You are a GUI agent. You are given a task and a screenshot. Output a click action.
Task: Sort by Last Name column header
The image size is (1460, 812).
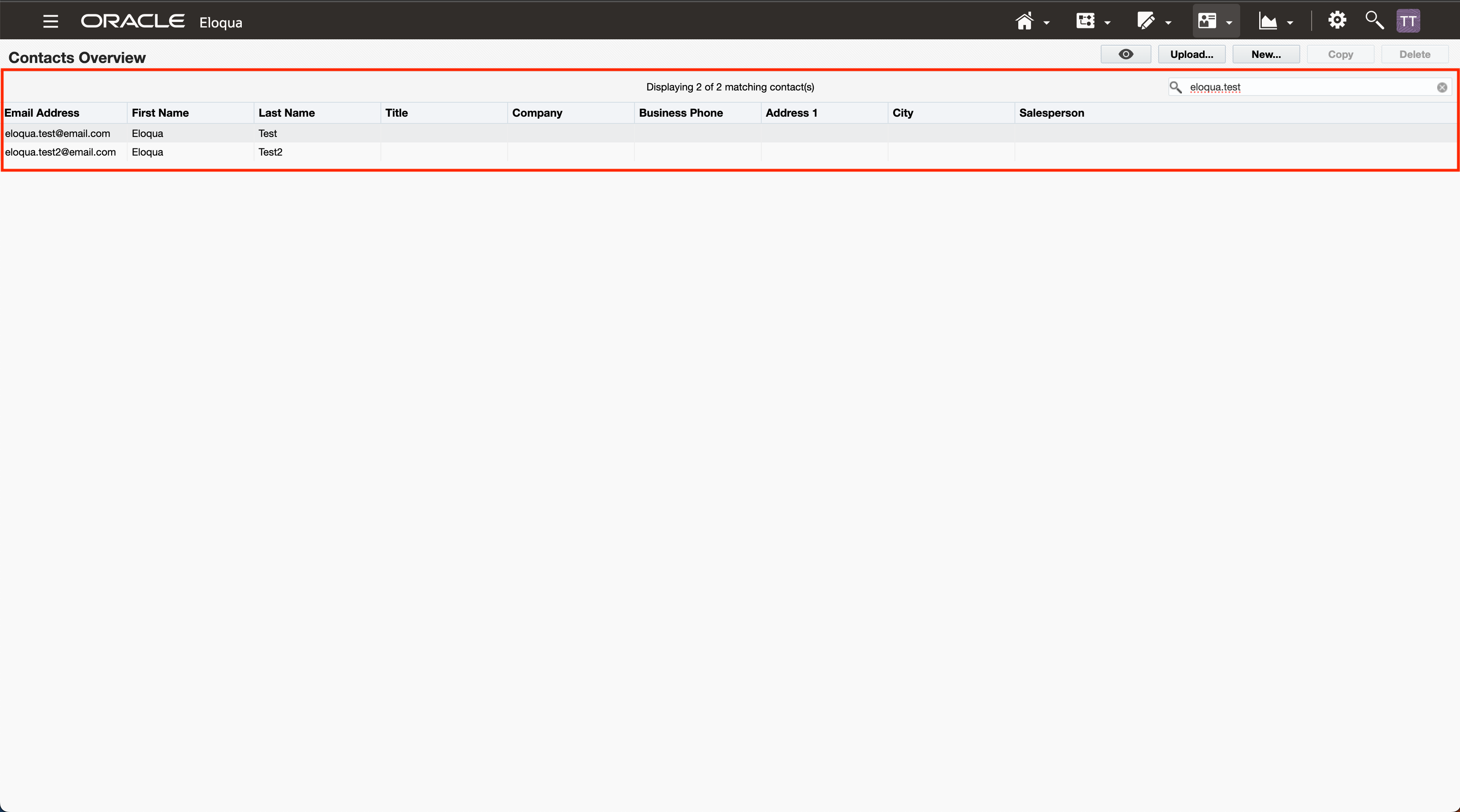tap(287, 113)
